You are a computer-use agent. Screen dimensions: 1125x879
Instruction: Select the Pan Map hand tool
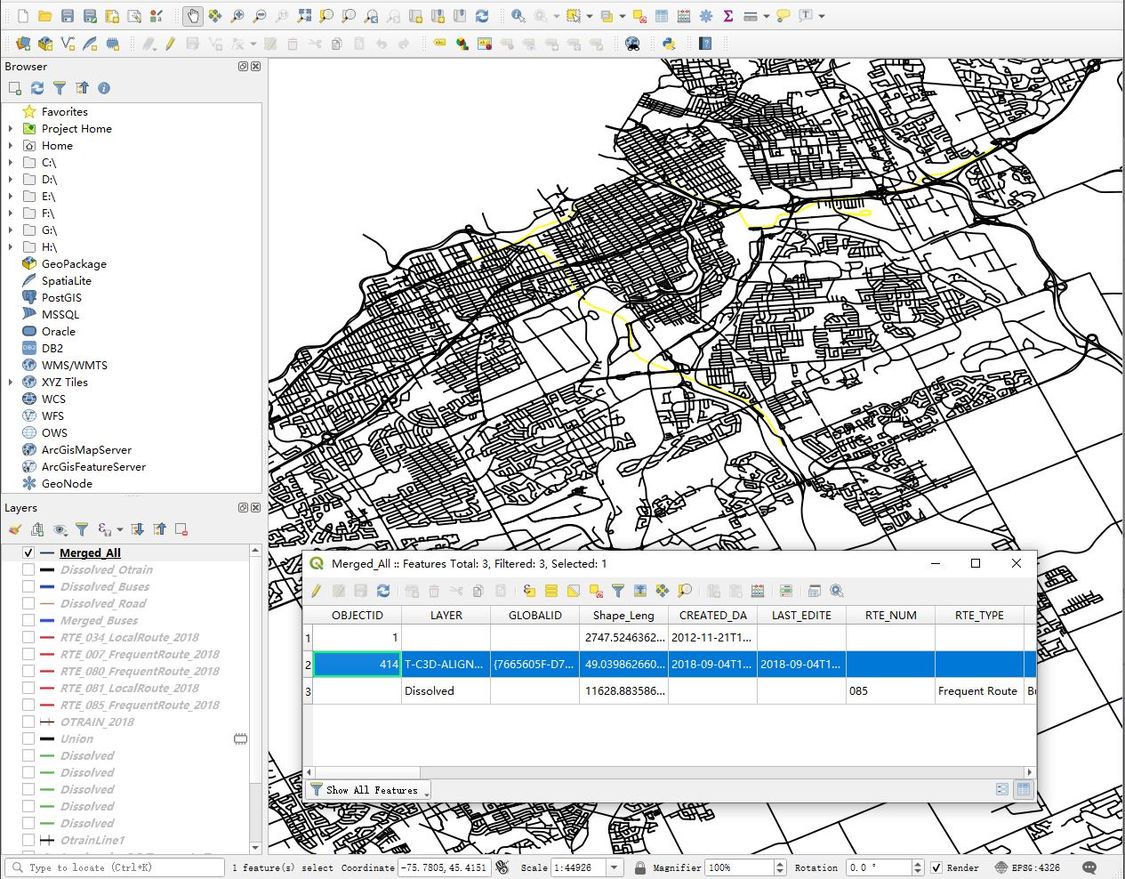coord(193,16)
